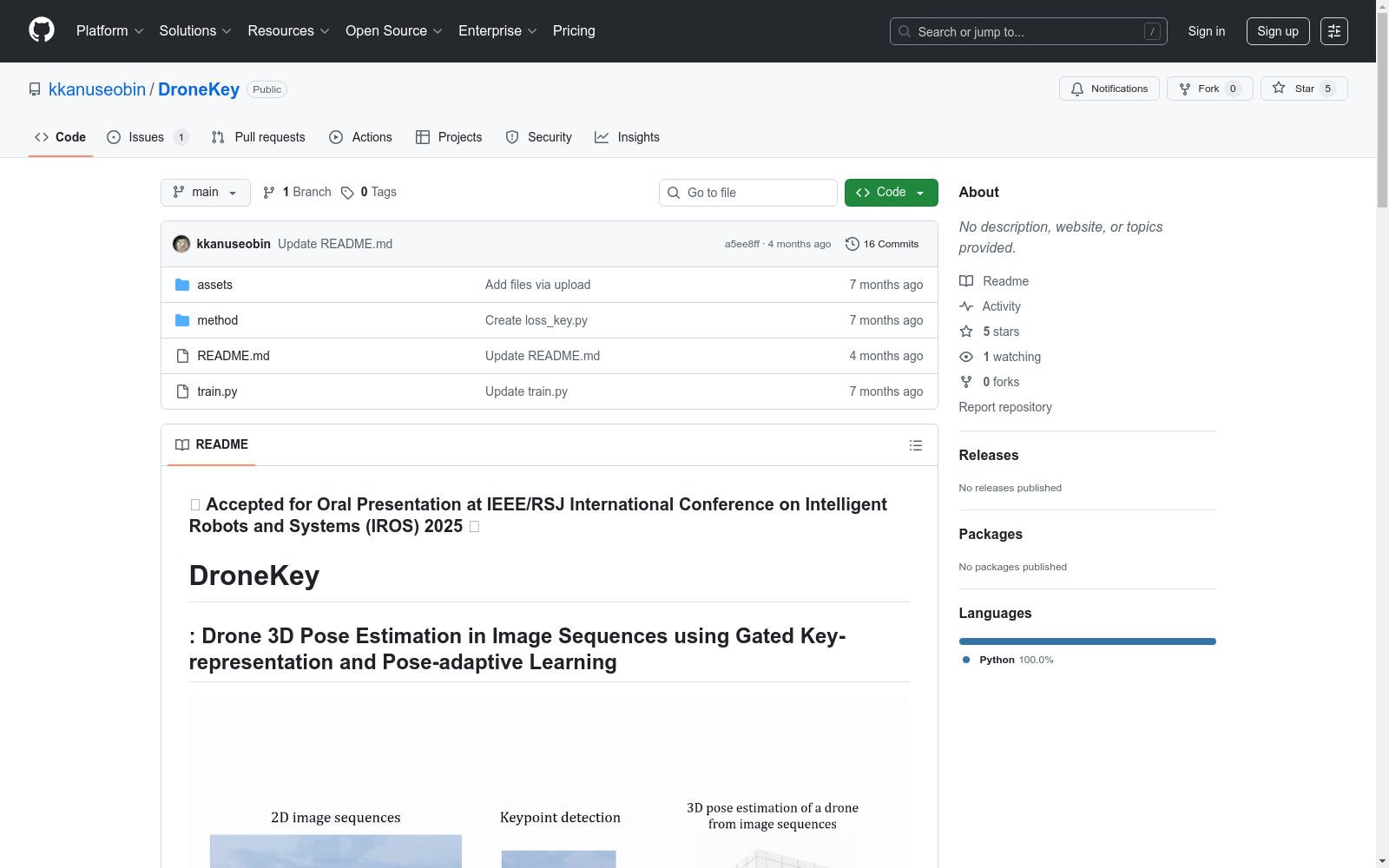Open the Insights tab
This screenshot has width=1389, height=868.
pyautogui.click(x=628, y=137)
